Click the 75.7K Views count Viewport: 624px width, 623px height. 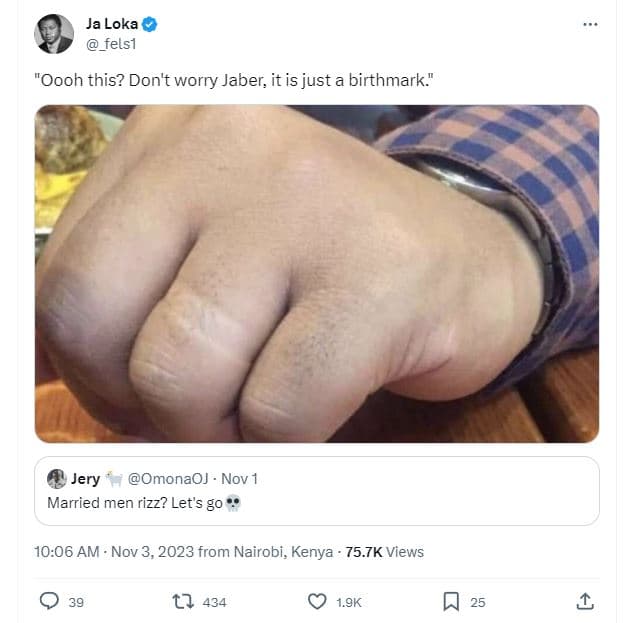coord(384,551)
